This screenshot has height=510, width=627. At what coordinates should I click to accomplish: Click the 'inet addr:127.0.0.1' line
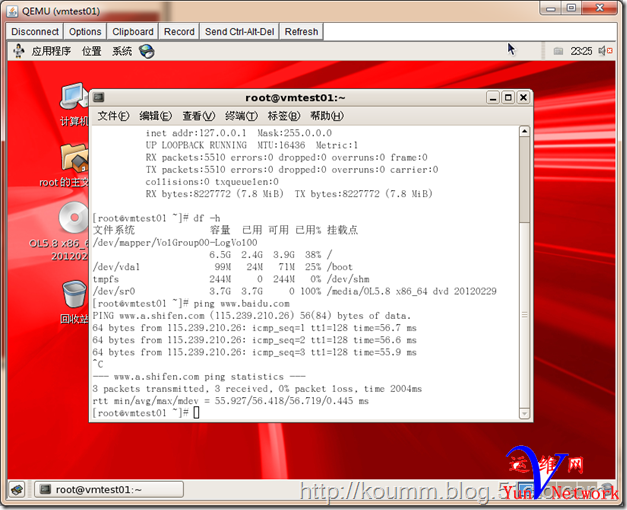pyautogui.click(x=239, y=133)
